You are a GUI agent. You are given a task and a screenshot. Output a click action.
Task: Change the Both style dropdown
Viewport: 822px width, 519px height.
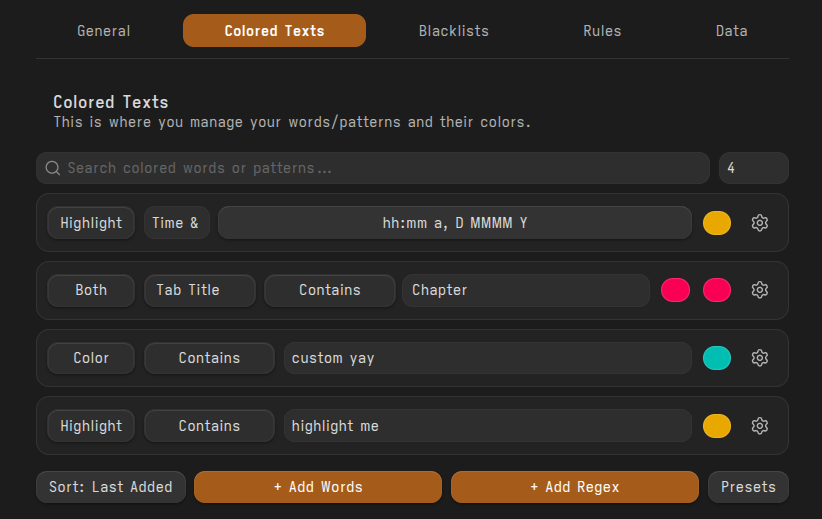pyautogui.click(x=91, y=290)
